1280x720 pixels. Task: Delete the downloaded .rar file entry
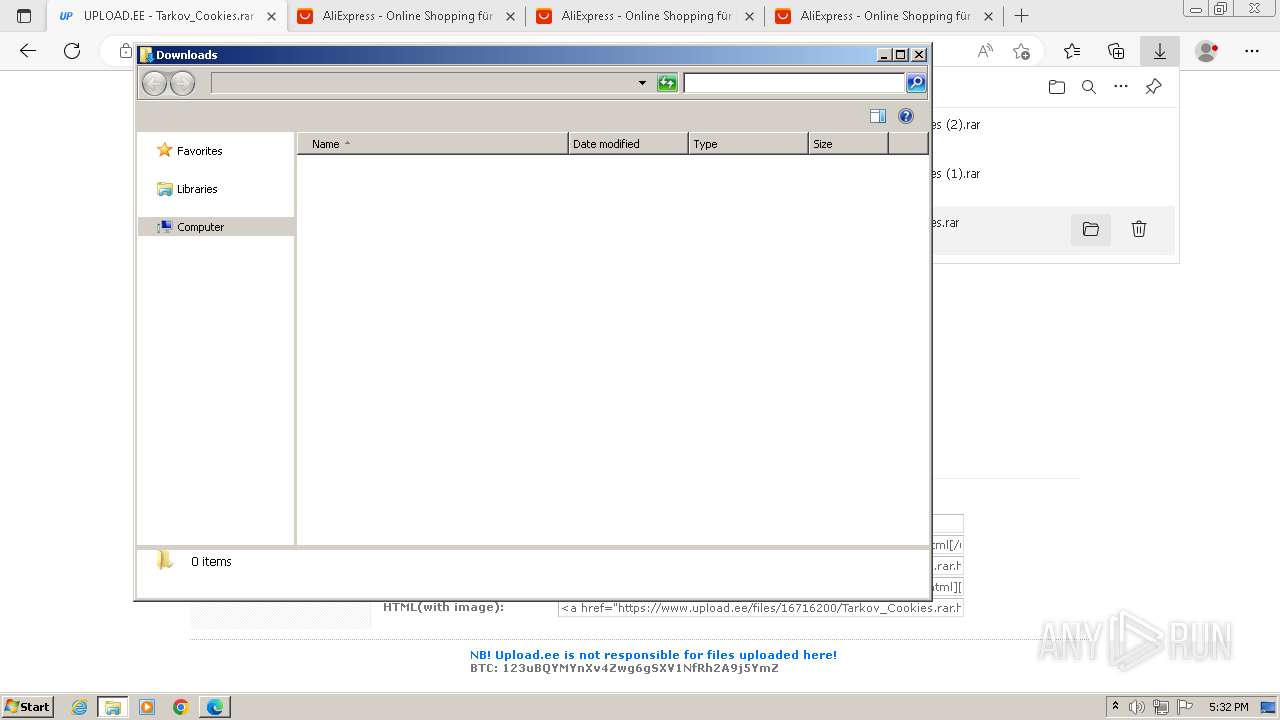click(1138, 229)
